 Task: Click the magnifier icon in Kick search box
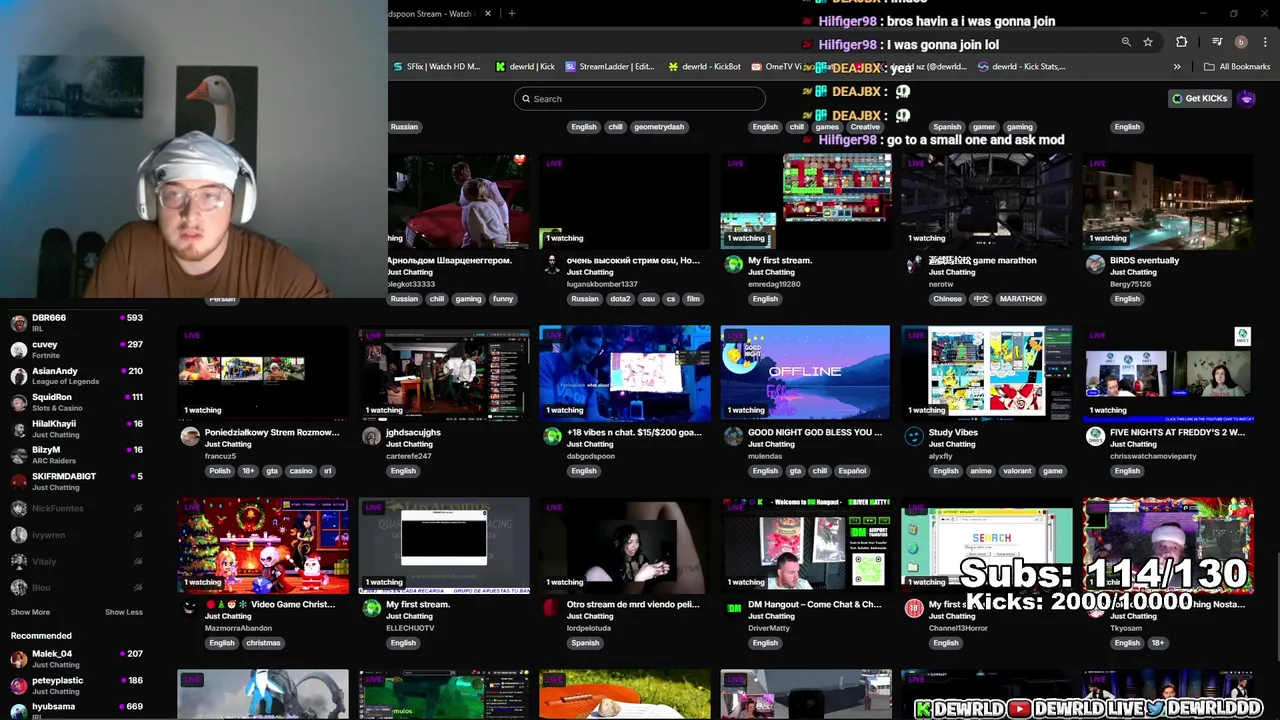click(x=526, y=99)
